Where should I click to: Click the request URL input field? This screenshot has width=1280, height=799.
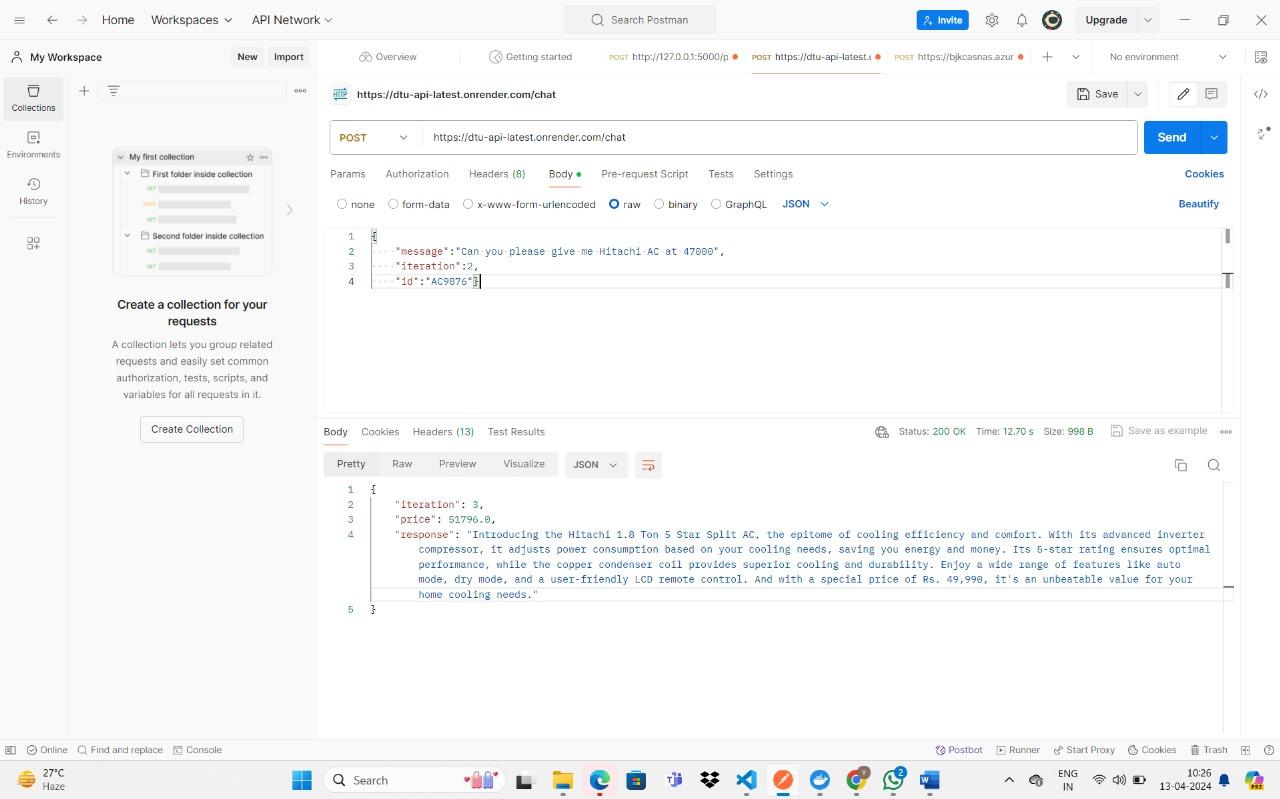[x=779, y=138]
